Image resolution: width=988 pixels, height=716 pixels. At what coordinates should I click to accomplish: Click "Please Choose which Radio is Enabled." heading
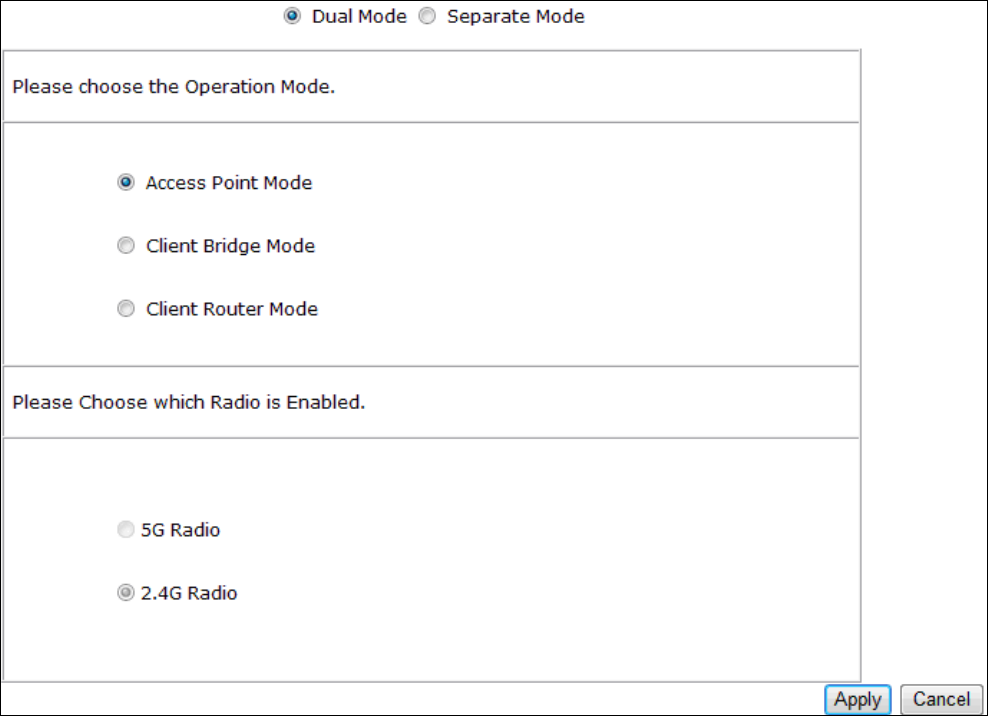(x=189, y=403)
